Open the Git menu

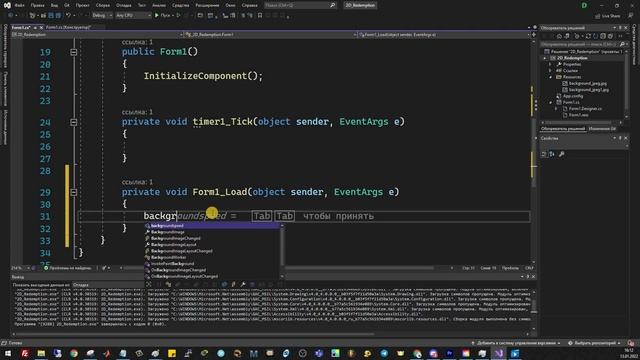coord(67,5)
